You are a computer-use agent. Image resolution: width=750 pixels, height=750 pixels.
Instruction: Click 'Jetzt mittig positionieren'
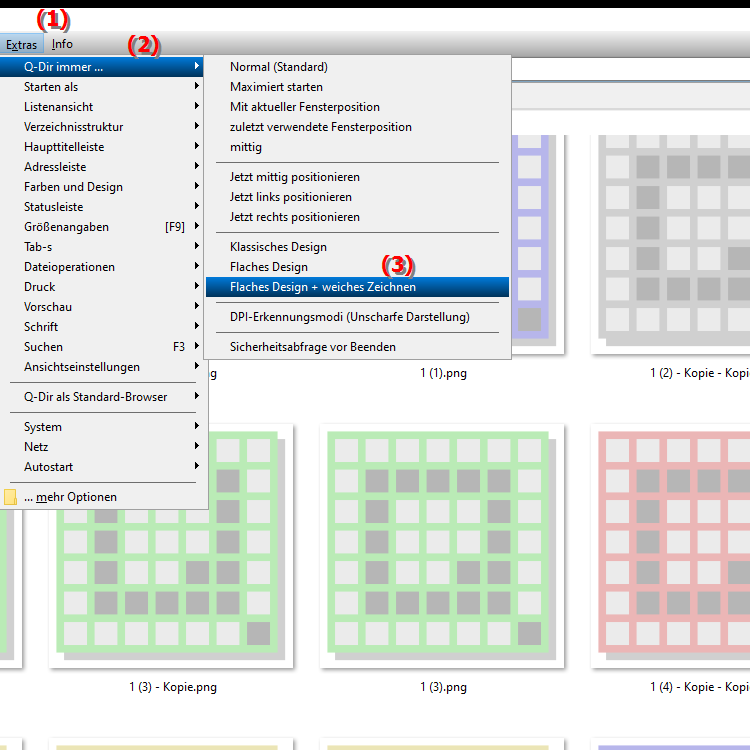coord(357,177)
